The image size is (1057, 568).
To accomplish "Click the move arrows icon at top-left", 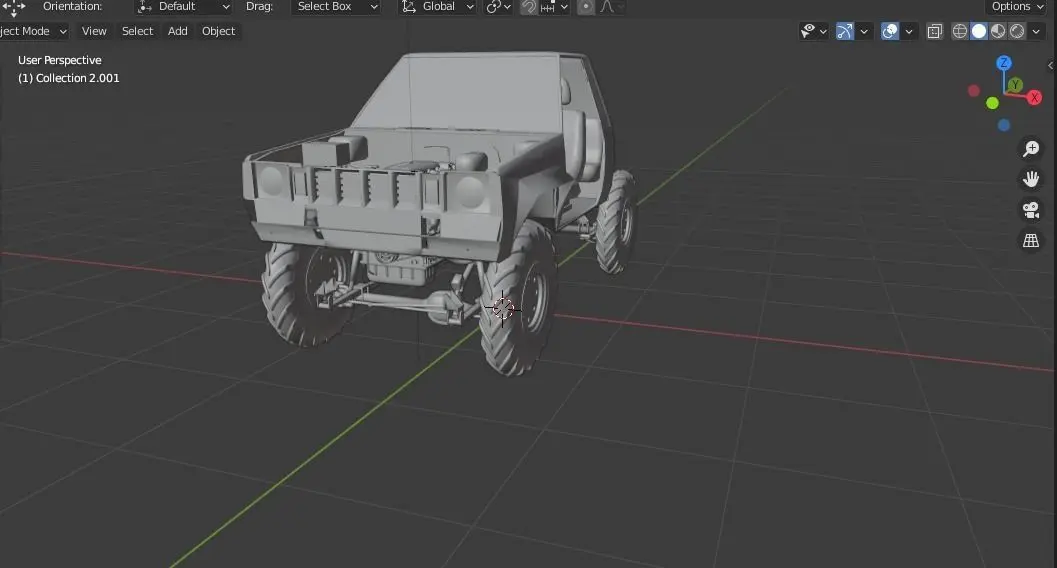I will [x=13, y=7].
